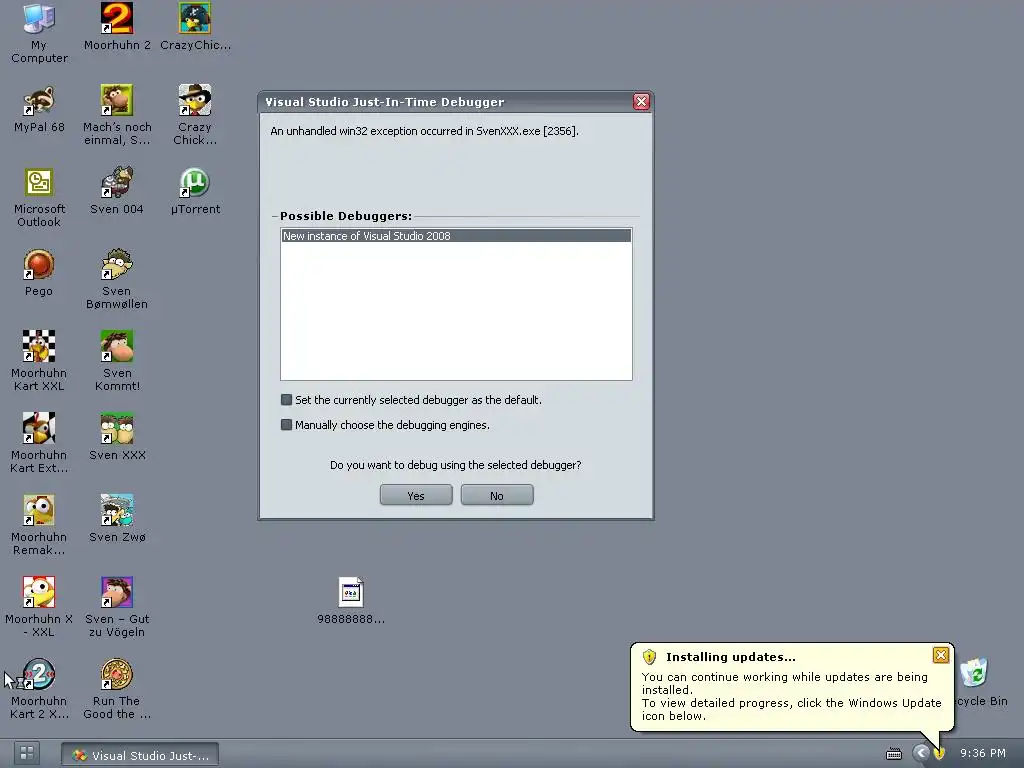Select the Sven Kommt! shortcut
This screenshot has height=768, width=1024.
pyautogui.click(x=117, y=361)
